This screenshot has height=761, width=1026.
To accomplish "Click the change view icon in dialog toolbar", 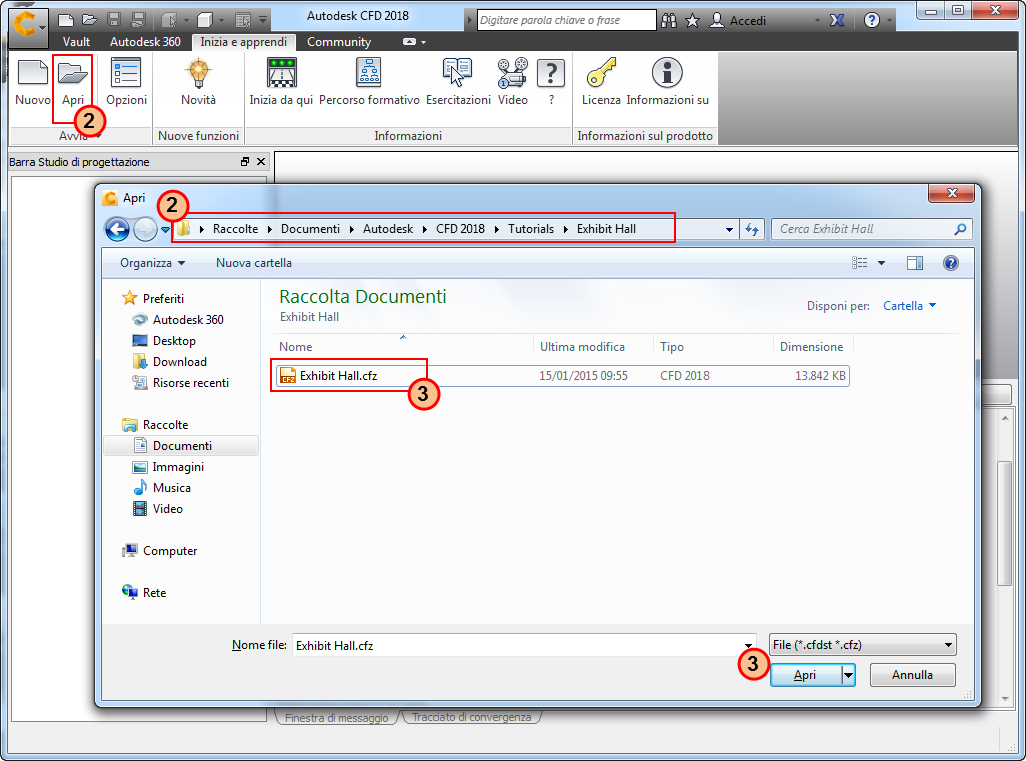I will click(x=860, y=263).
